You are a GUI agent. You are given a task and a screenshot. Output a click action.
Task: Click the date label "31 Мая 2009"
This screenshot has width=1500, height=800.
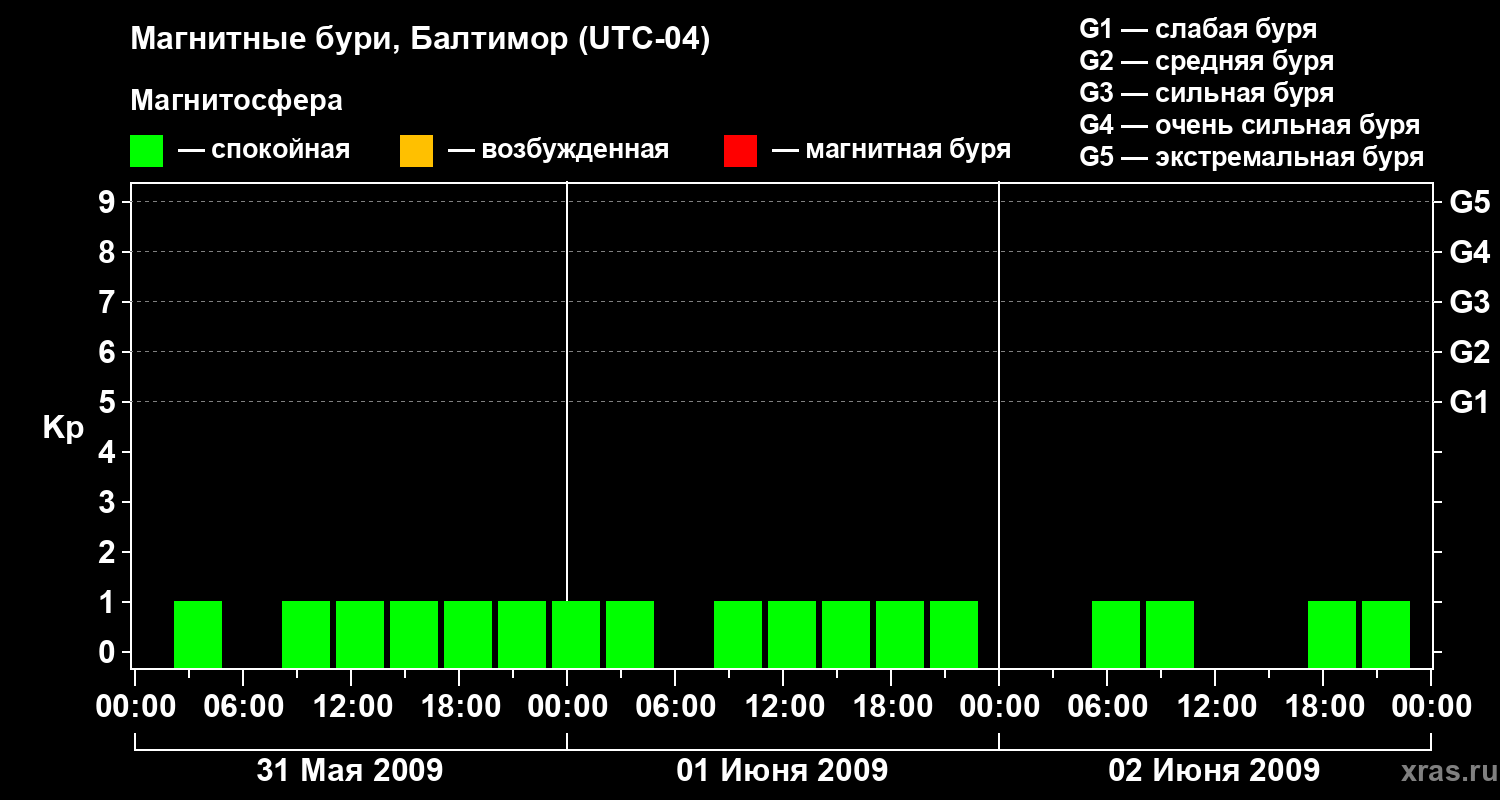[x=350, y=770]
